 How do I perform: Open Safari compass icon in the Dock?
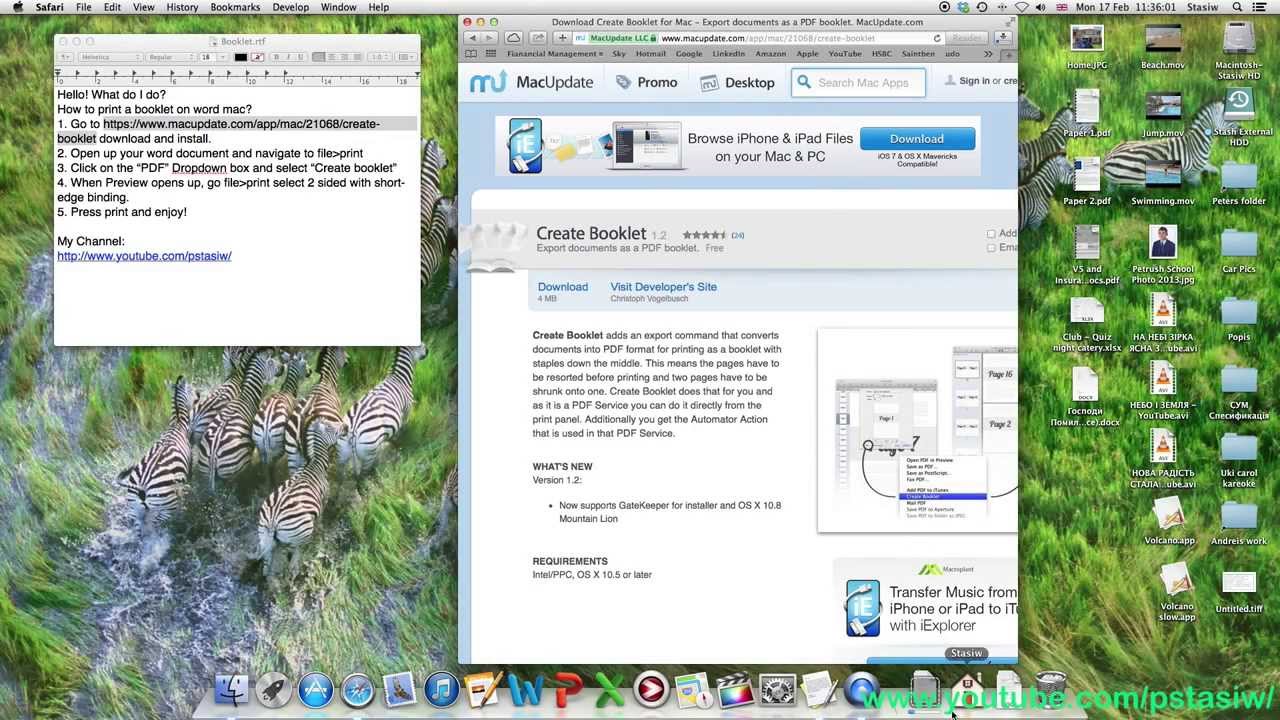click(x=358, y=690)
